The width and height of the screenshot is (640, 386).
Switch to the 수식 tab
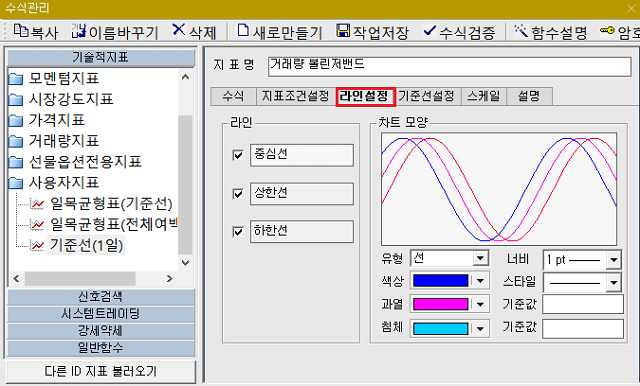pyautogui.click(x=233, y=96)
